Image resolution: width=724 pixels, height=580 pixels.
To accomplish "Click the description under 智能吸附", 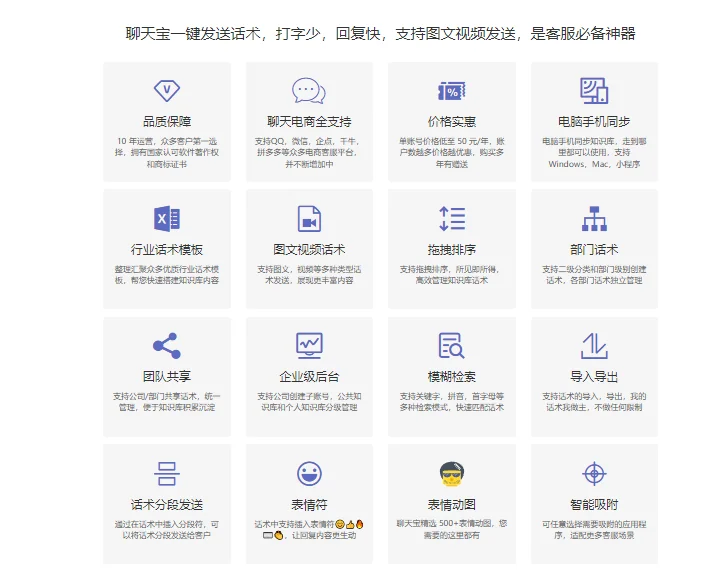I will coord(594,530).
